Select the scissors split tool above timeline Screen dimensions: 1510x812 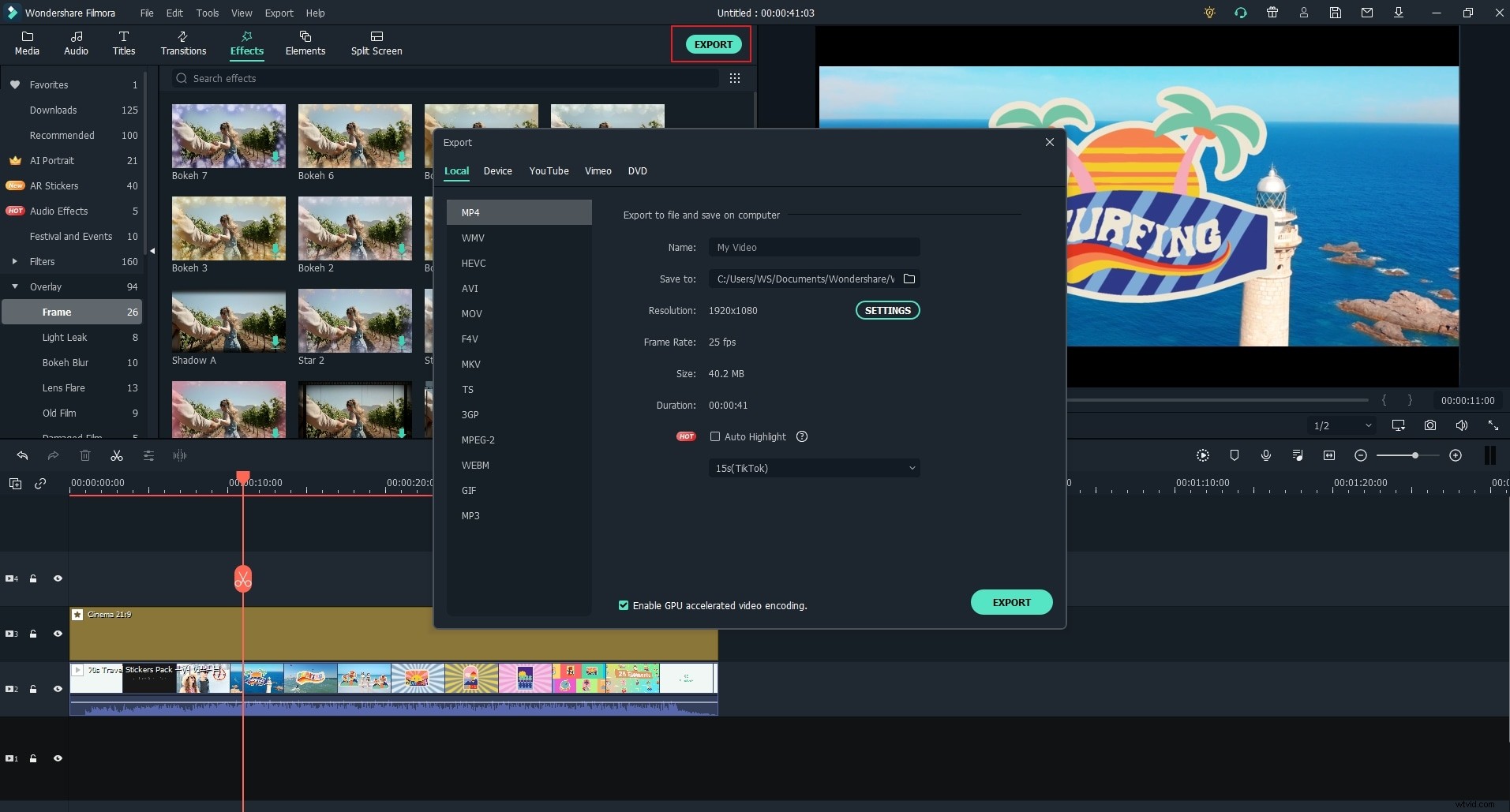coord(116,455)
